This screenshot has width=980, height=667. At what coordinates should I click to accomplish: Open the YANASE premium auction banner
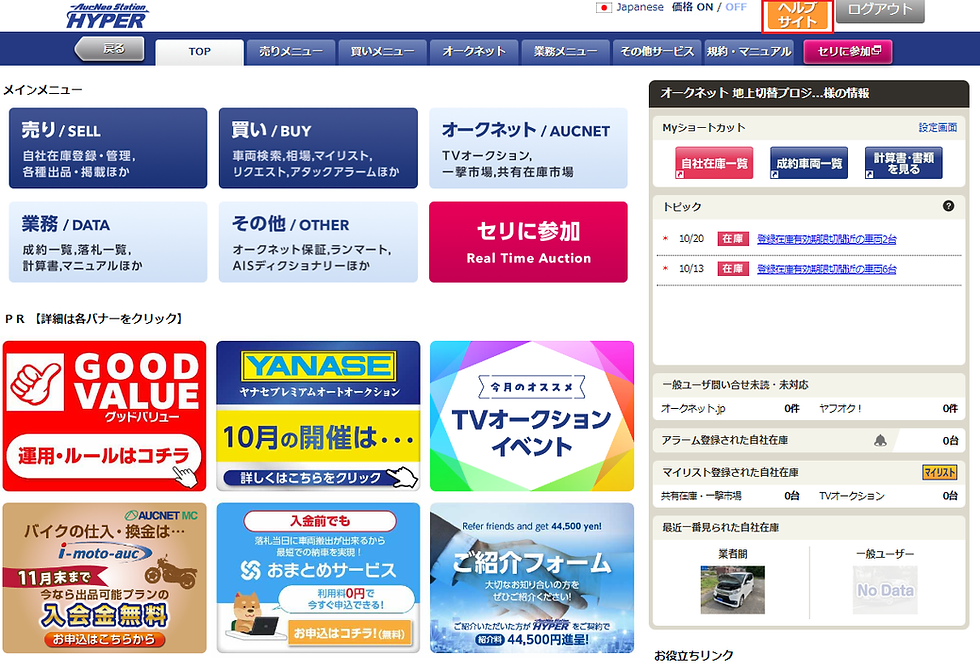(x=318, y=416)
